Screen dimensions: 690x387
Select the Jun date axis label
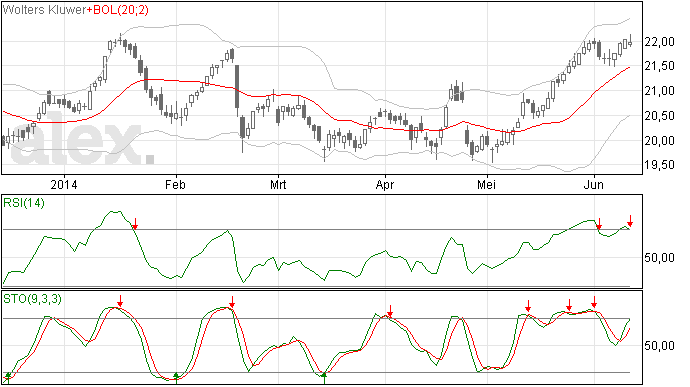(x=594, y=184)
